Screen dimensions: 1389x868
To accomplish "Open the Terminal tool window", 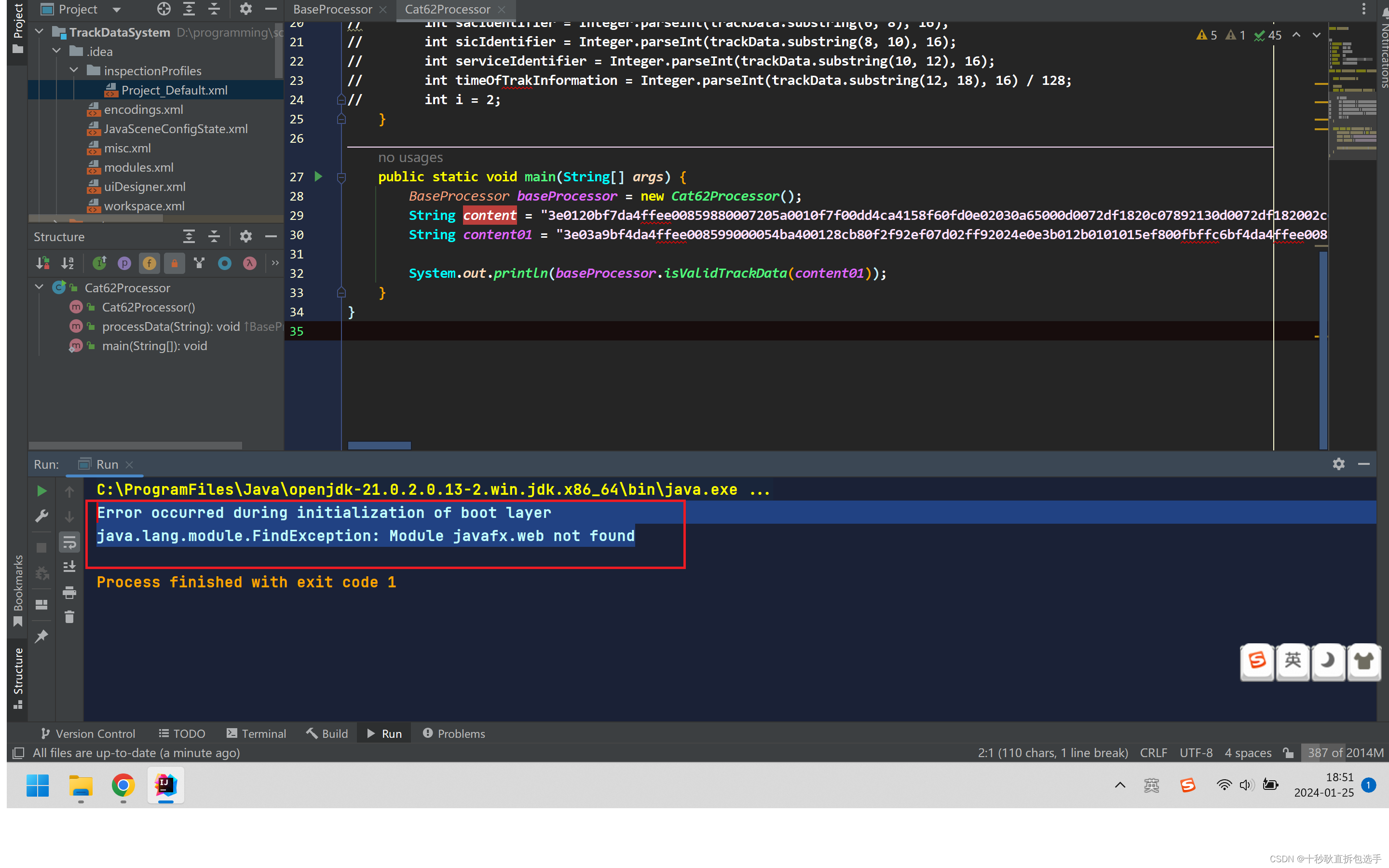I will point(257,733).
